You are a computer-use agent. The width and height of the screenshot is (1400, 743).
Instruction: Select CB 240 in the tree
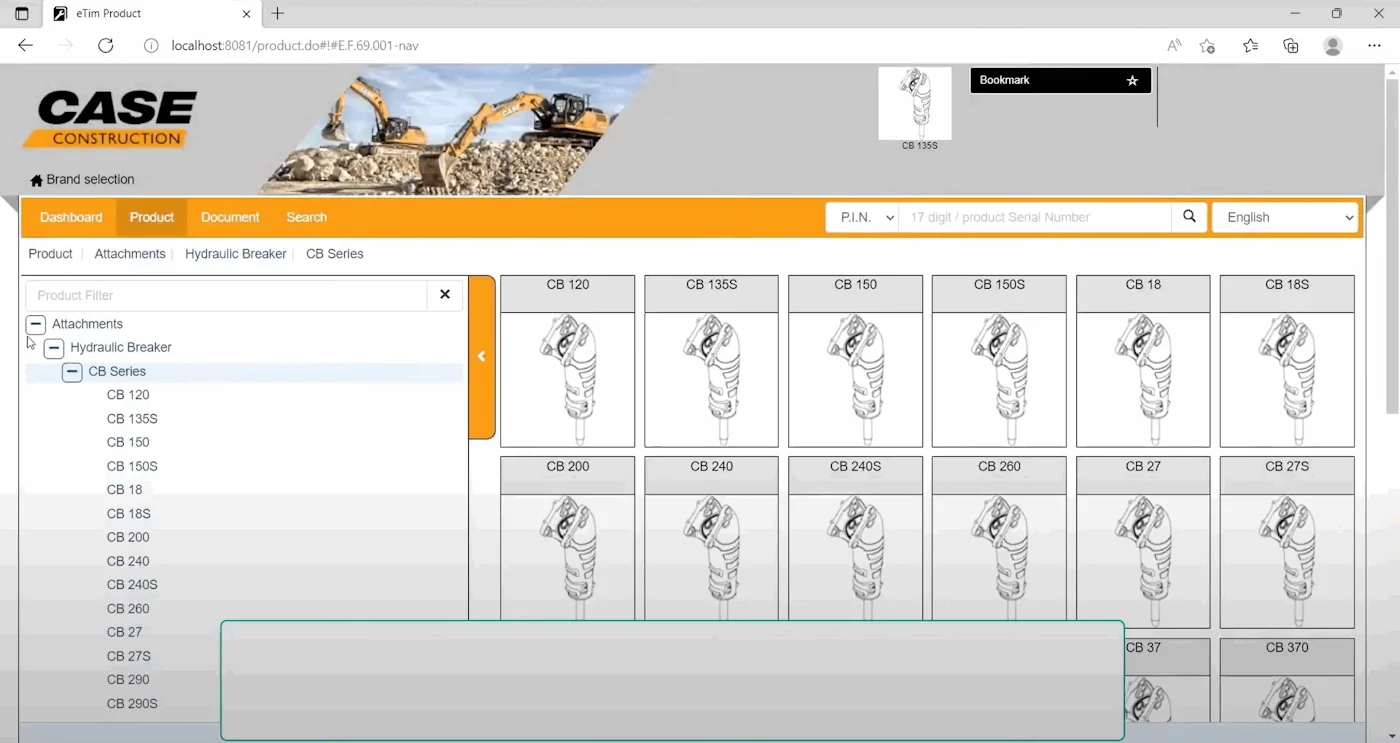(x=128, y=561)
